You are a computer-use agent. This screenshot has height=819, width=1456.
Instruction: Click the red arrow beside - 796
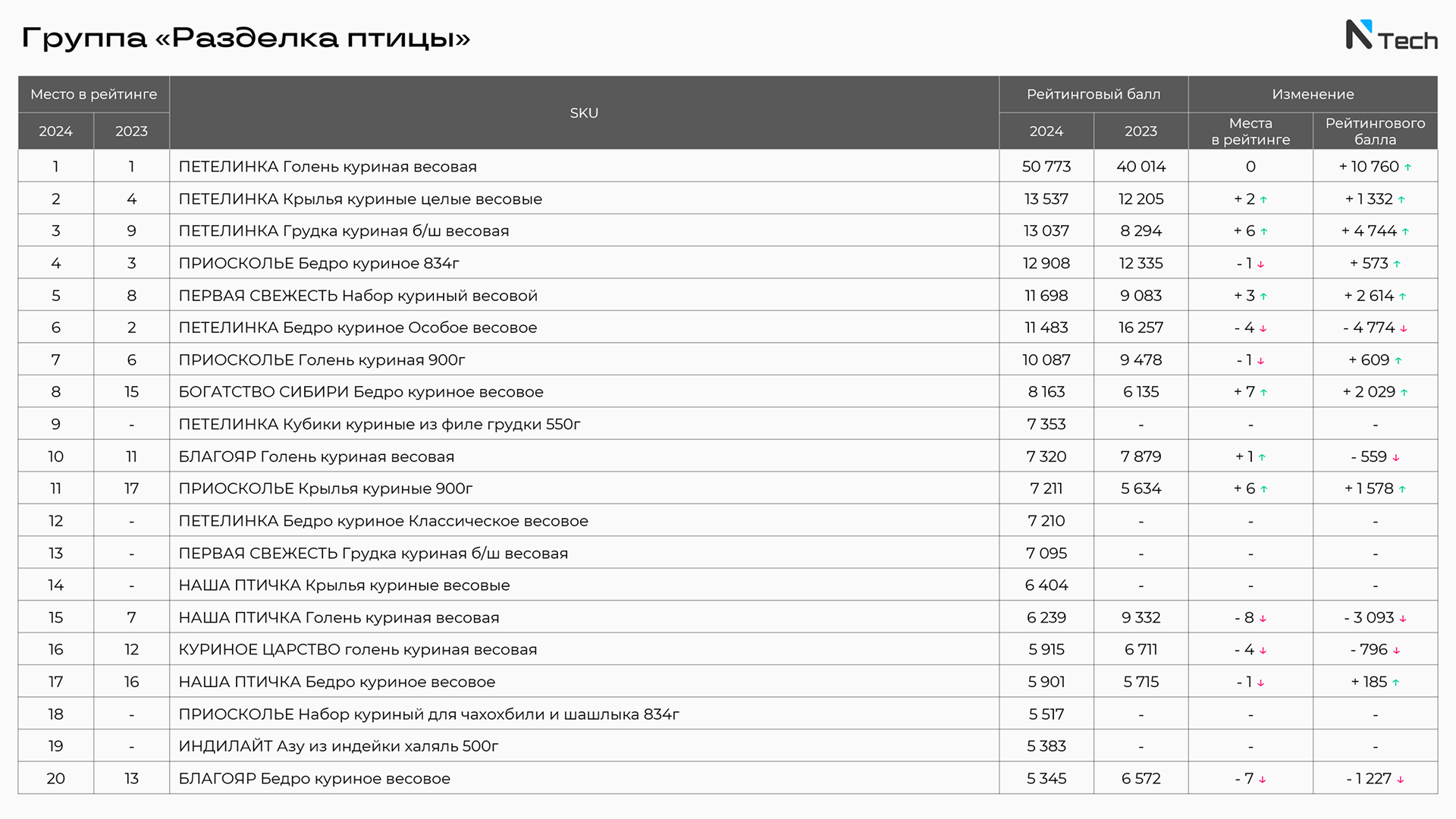pos(1397,651)
